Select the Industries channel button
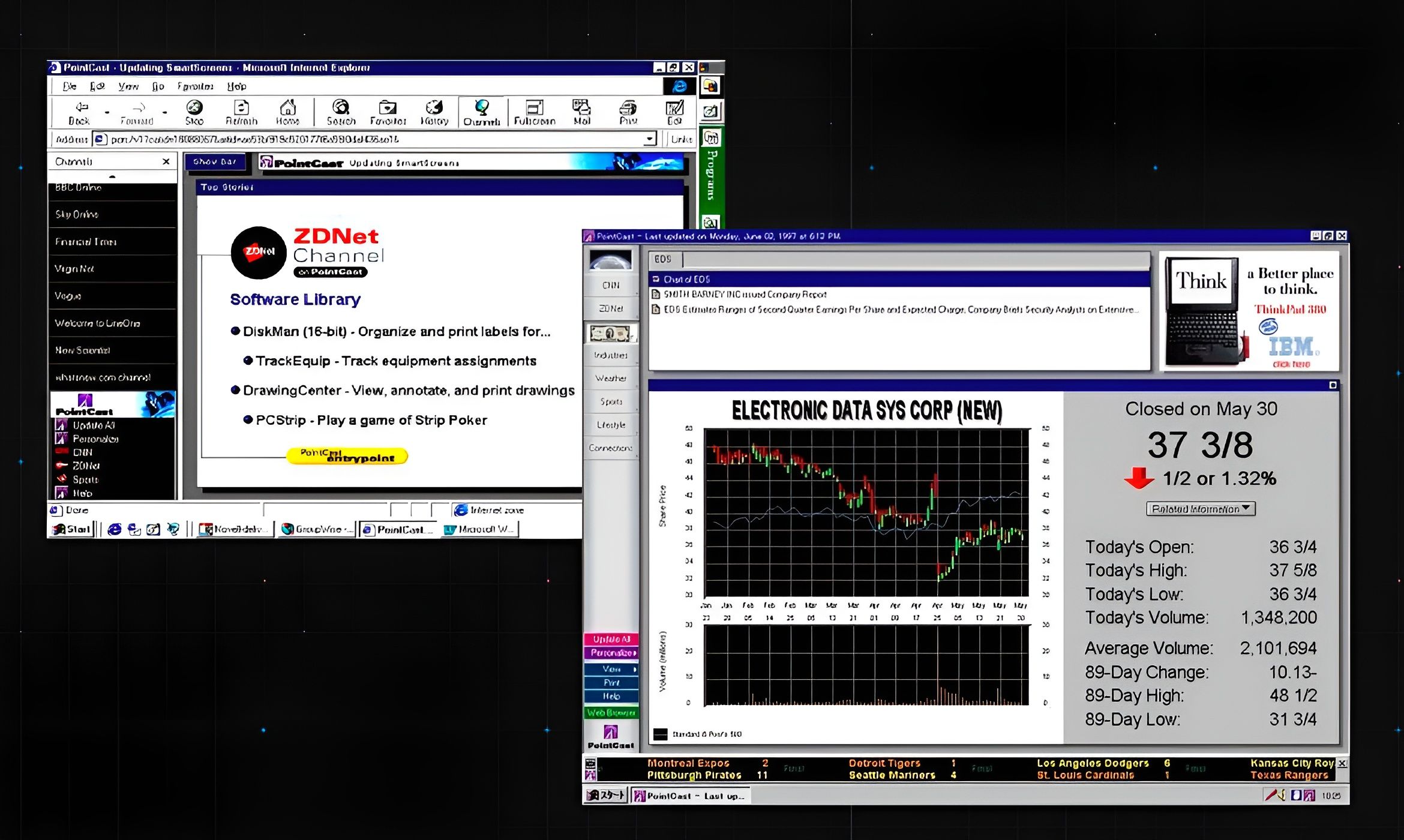The image size is (1404, 840). click(611, 355)
